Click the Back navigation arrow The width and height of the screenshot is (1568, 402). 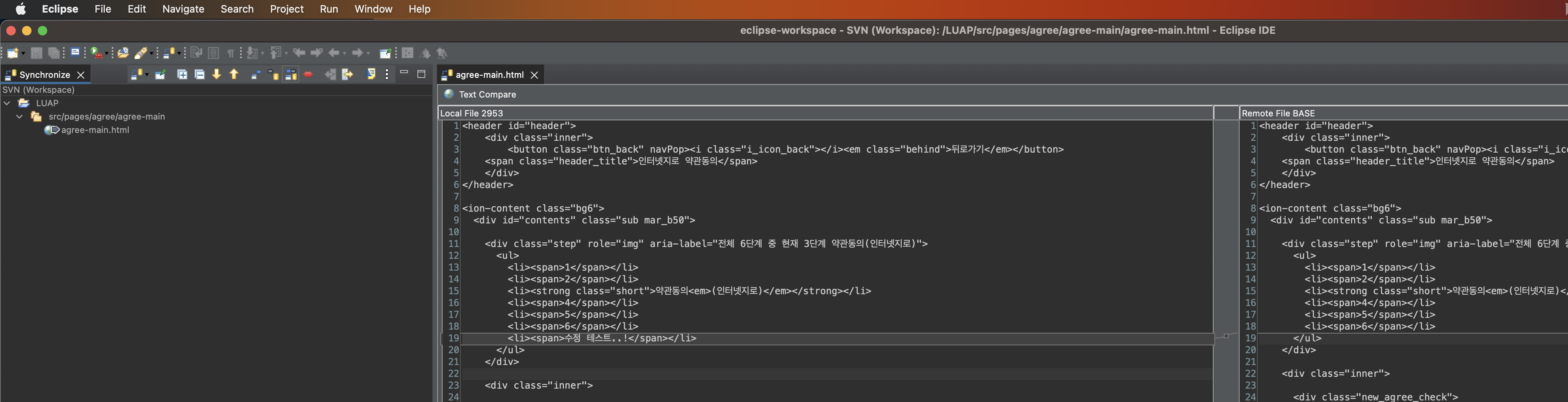tap(334, 53)
